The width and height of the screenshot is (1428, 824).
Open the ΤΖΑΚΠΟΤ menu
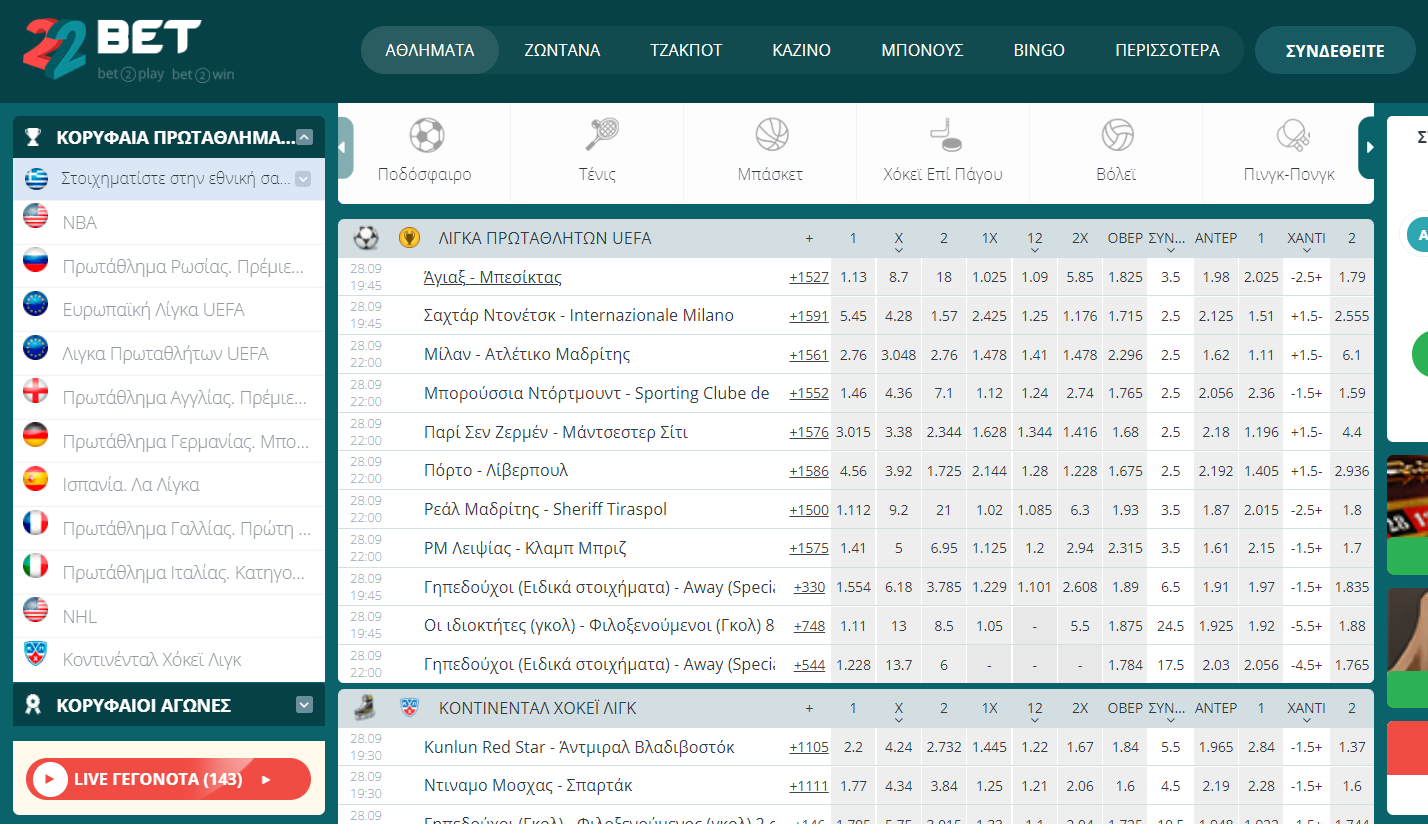(686, 50)
